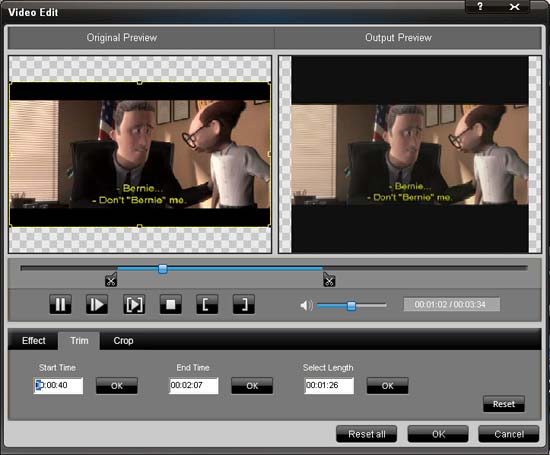
Task: Click the right scissors trim marker
Action: coord(329,280)
